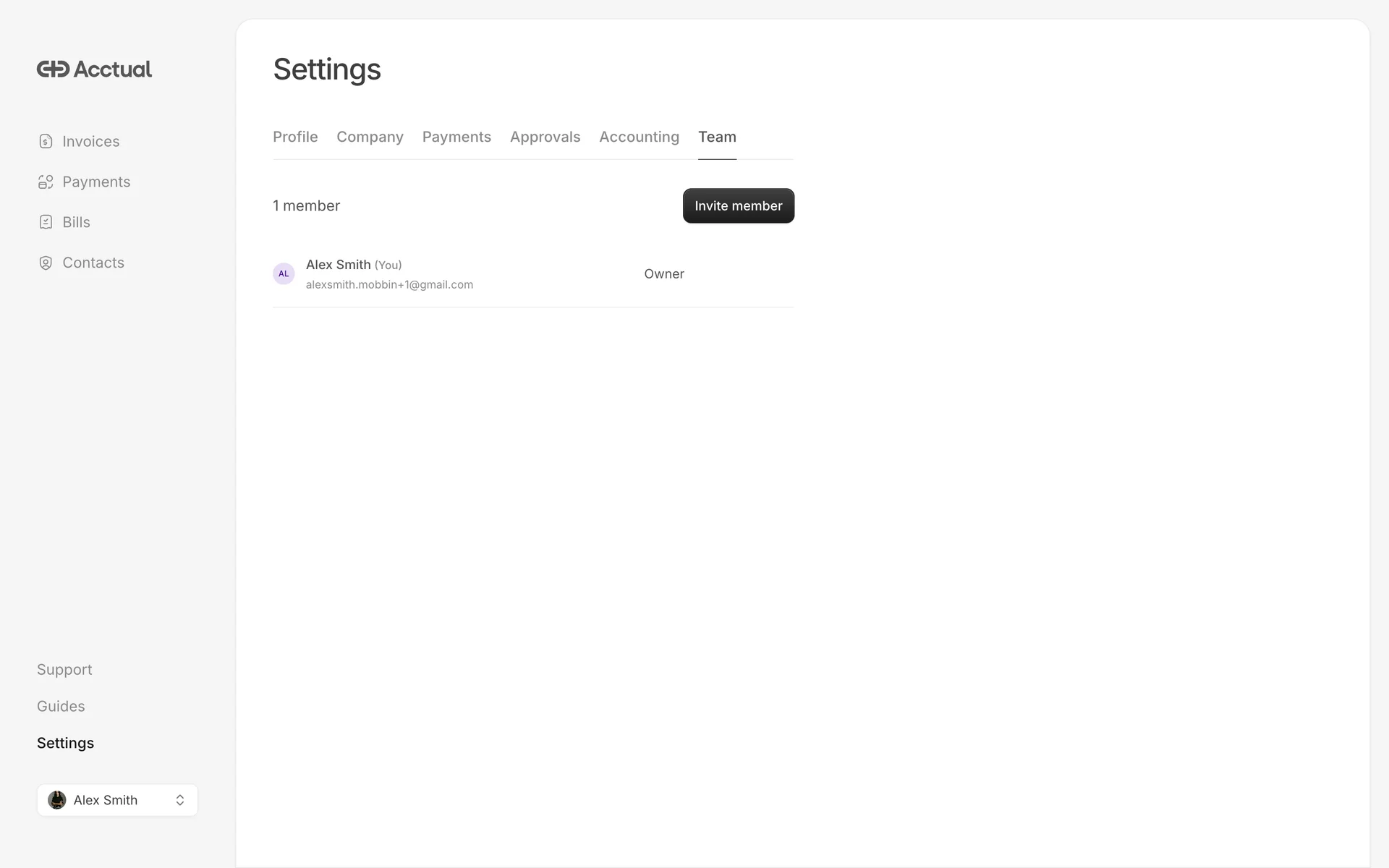The image size is (1389, 868).
Task: Go to the Approvals tab
Action: pyautogui.click(x=545, y=137)
